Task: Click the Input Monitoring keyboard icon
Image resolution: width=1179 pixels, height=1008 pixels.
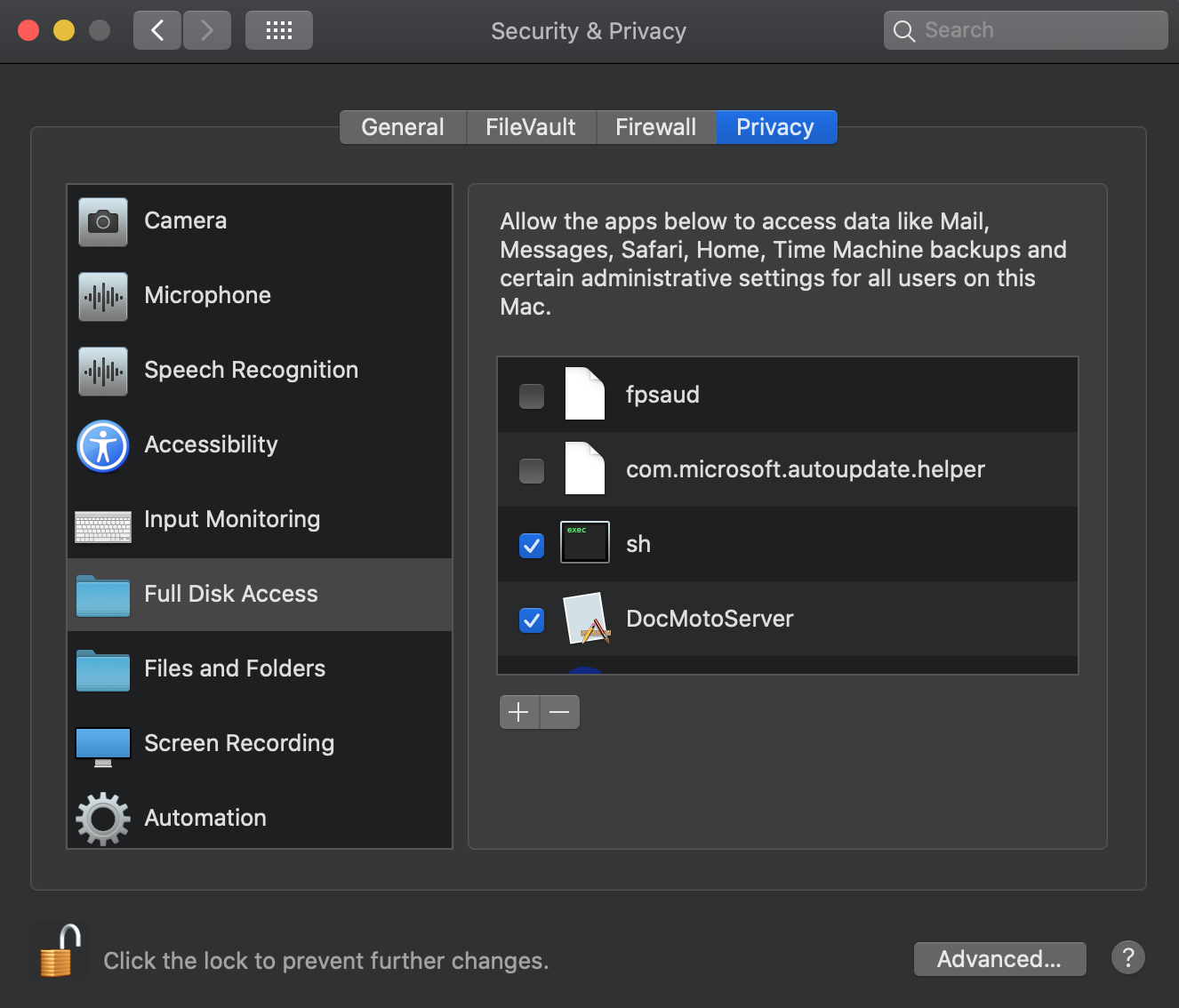Action: coord(103,526)
